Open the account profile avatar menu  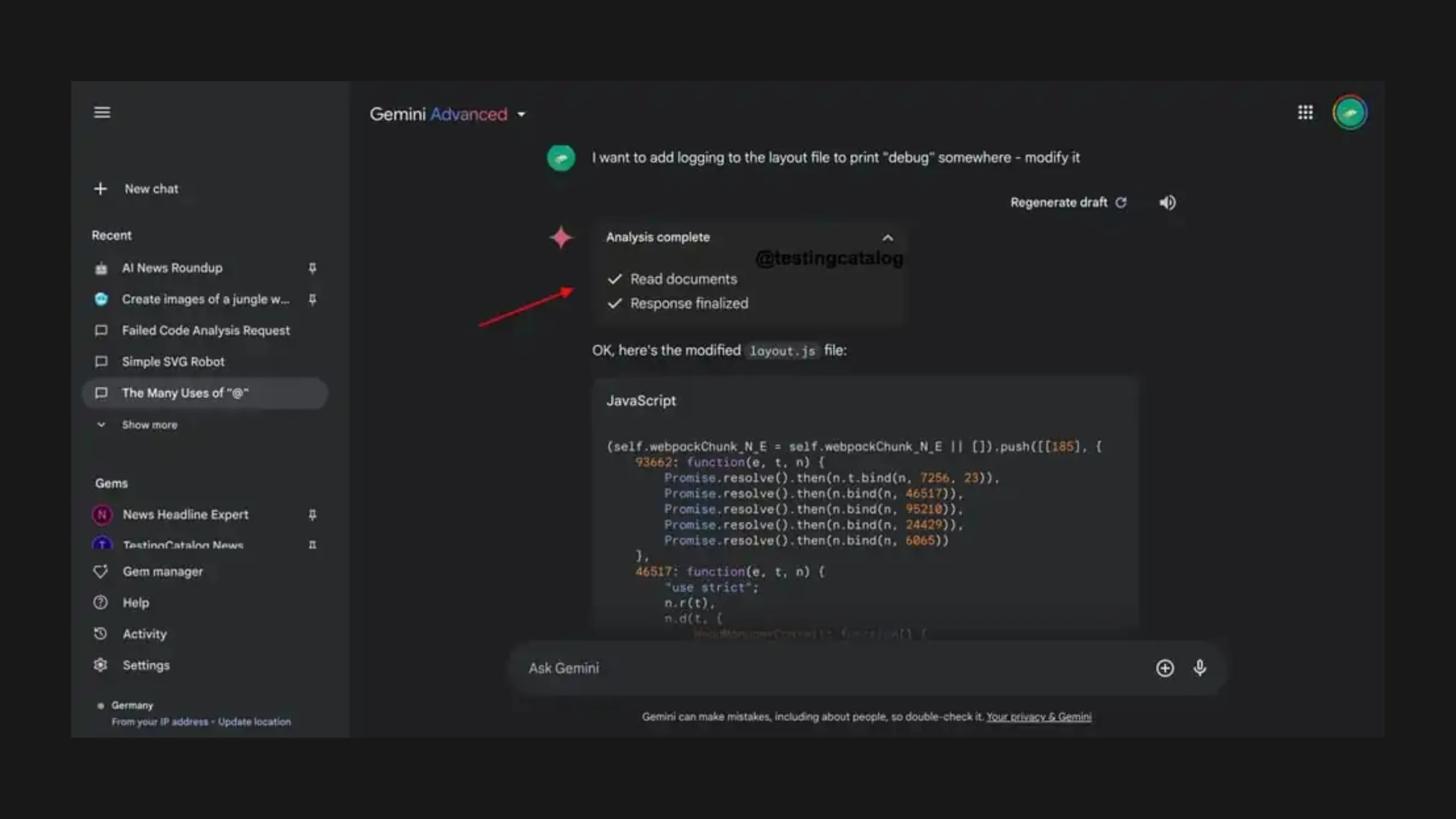tap(1350, 113)
